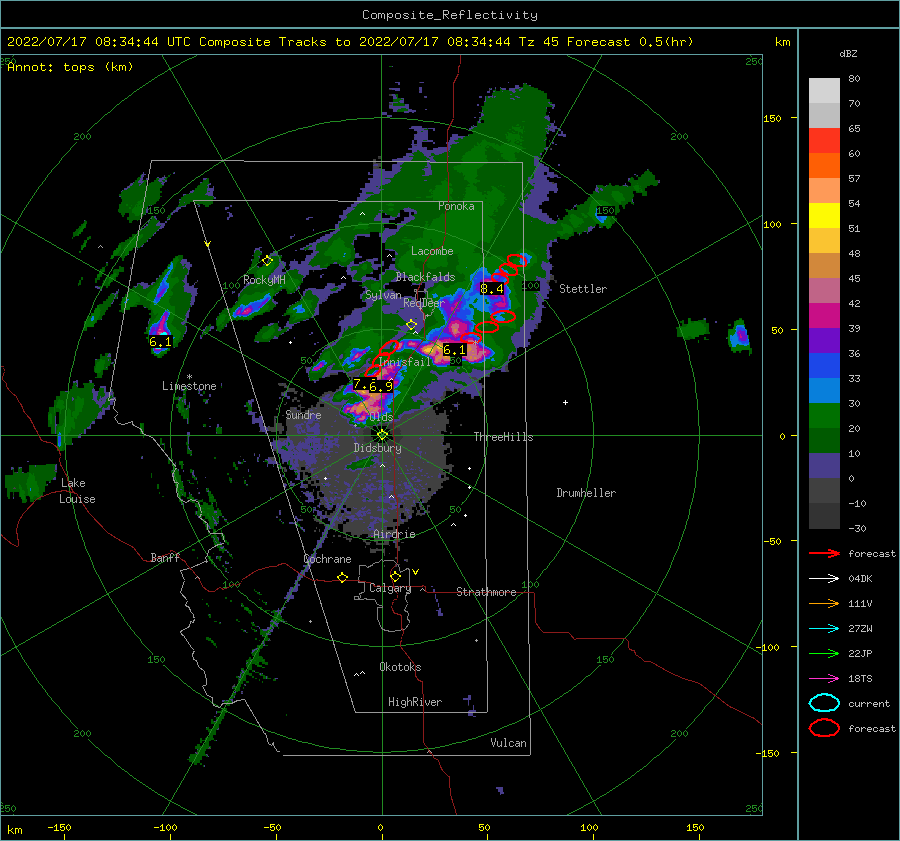Click the HighRiver town label
The height and width of the screenshot is (841, 900).
415,702
